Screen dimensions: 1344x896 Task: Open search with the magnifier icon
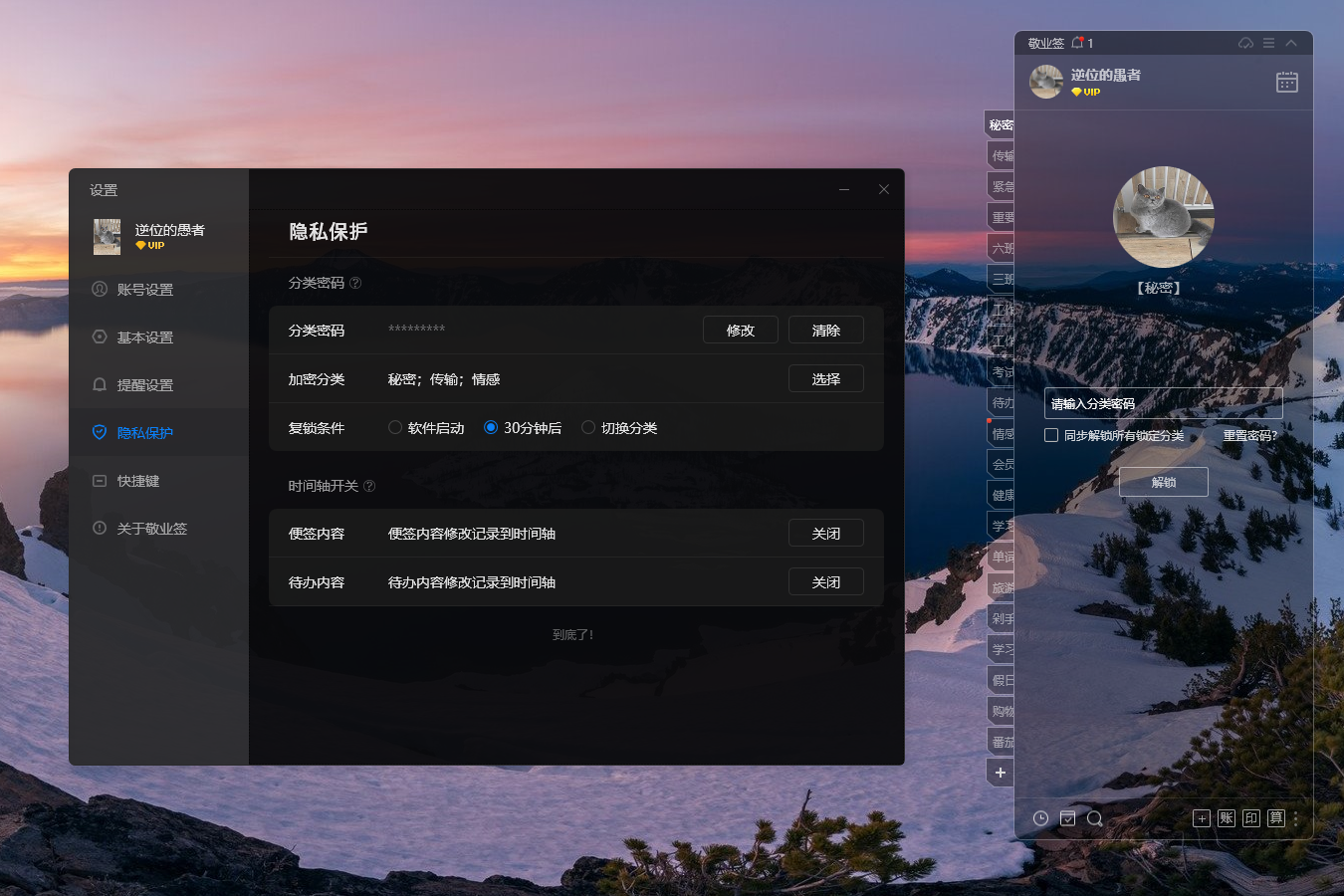click(1094, 818)
